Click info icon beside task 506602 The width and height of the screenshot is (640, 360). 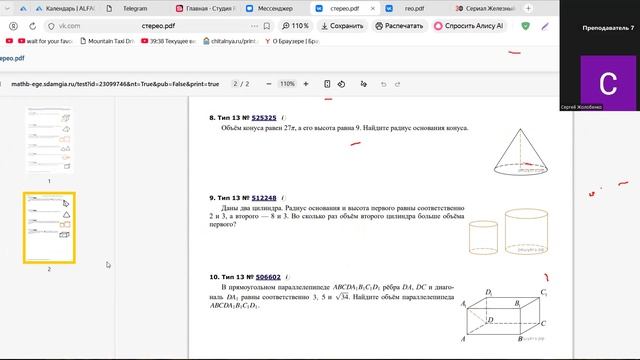287,277
